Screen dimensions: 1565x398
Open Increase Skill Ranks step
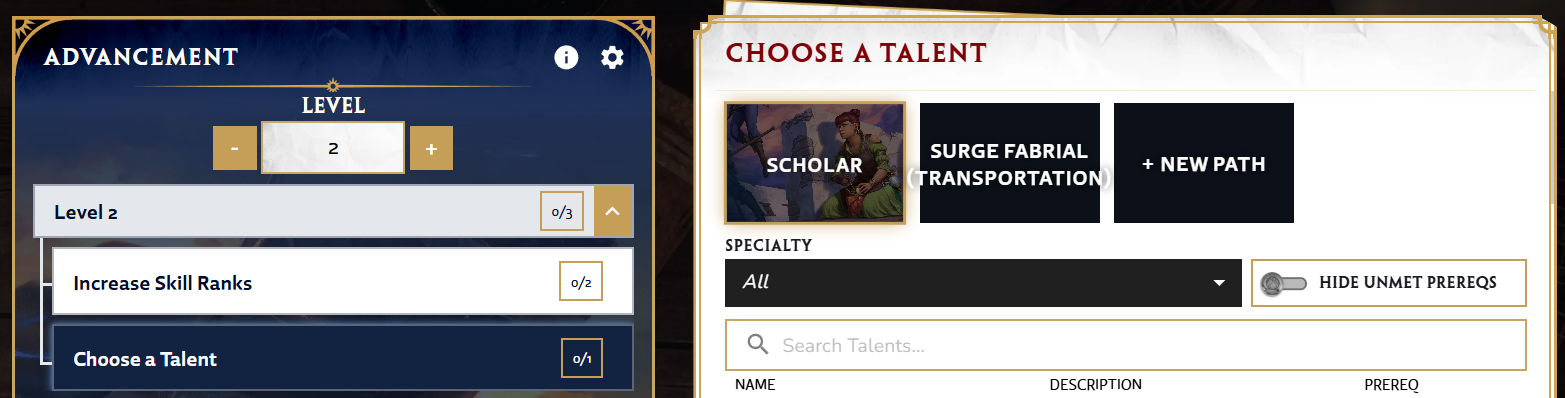pos(342,282)
